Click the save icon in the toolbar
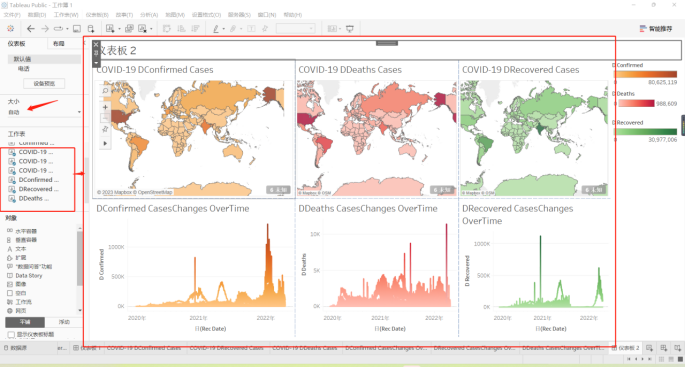This screenshot has height=368, width=686. click(x=77, y=29)
